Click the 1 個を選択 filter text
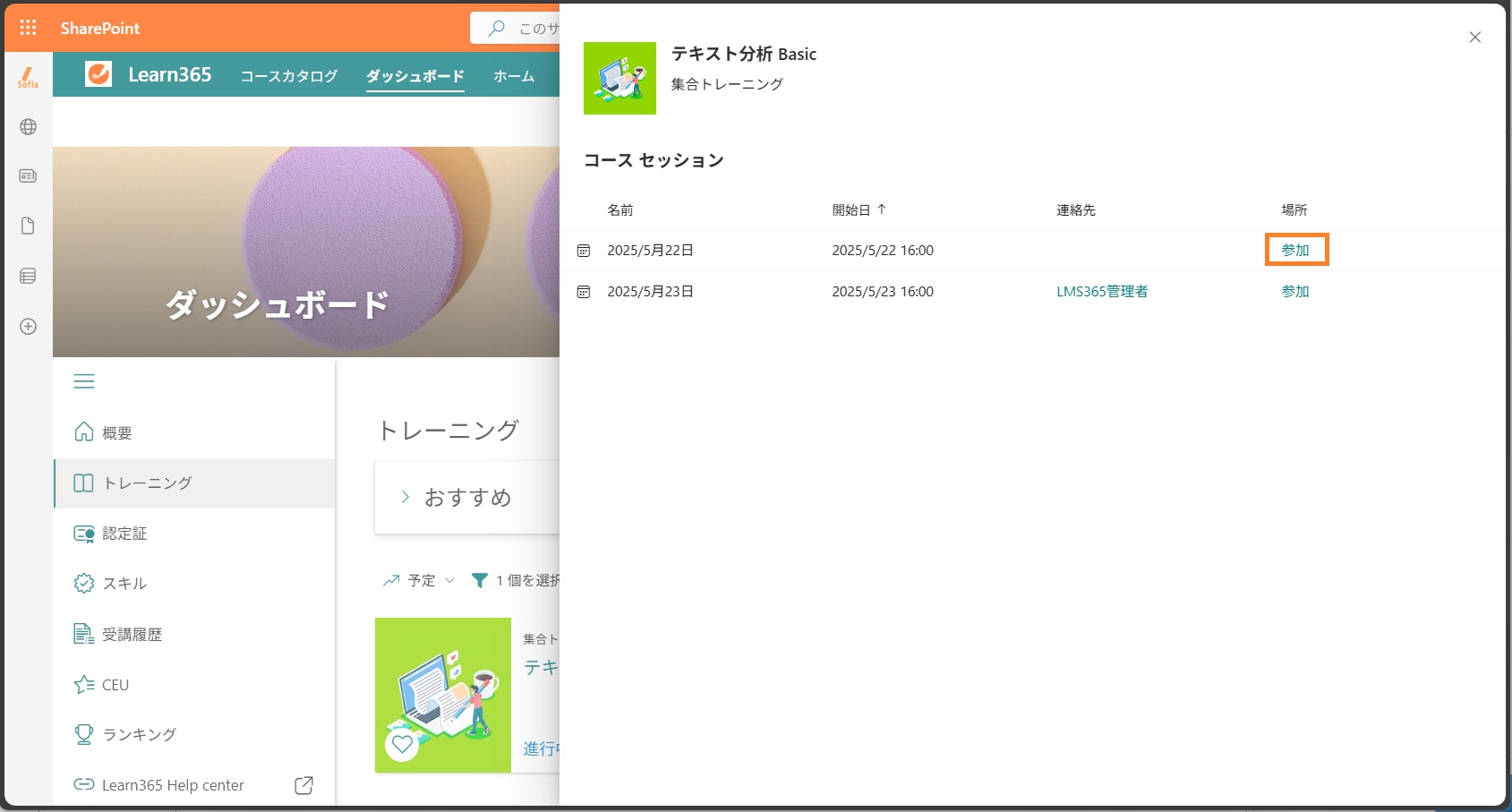1512x812 pixels. (x=527, y=580)
